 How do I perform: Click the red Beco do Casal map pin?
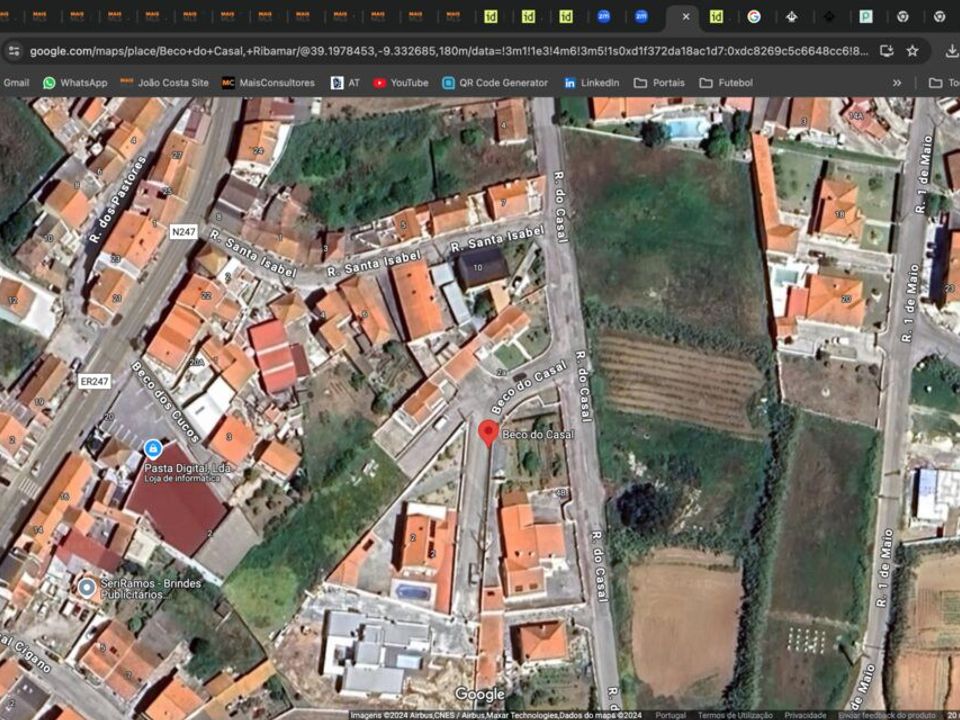point(488,432)
